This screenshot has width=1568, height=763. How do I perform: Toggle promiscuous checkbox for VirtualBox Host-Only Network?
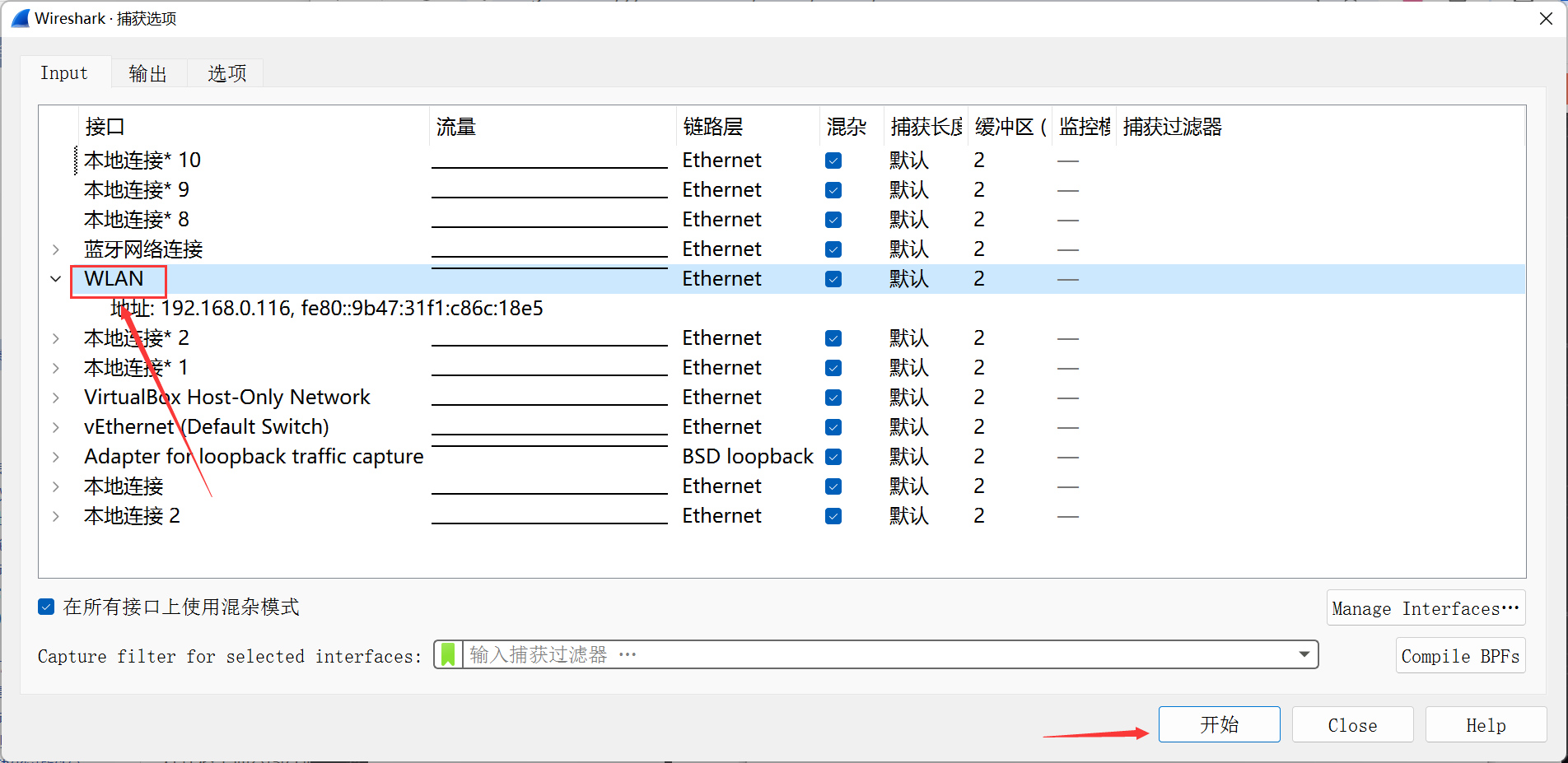[x=833, y=398]
